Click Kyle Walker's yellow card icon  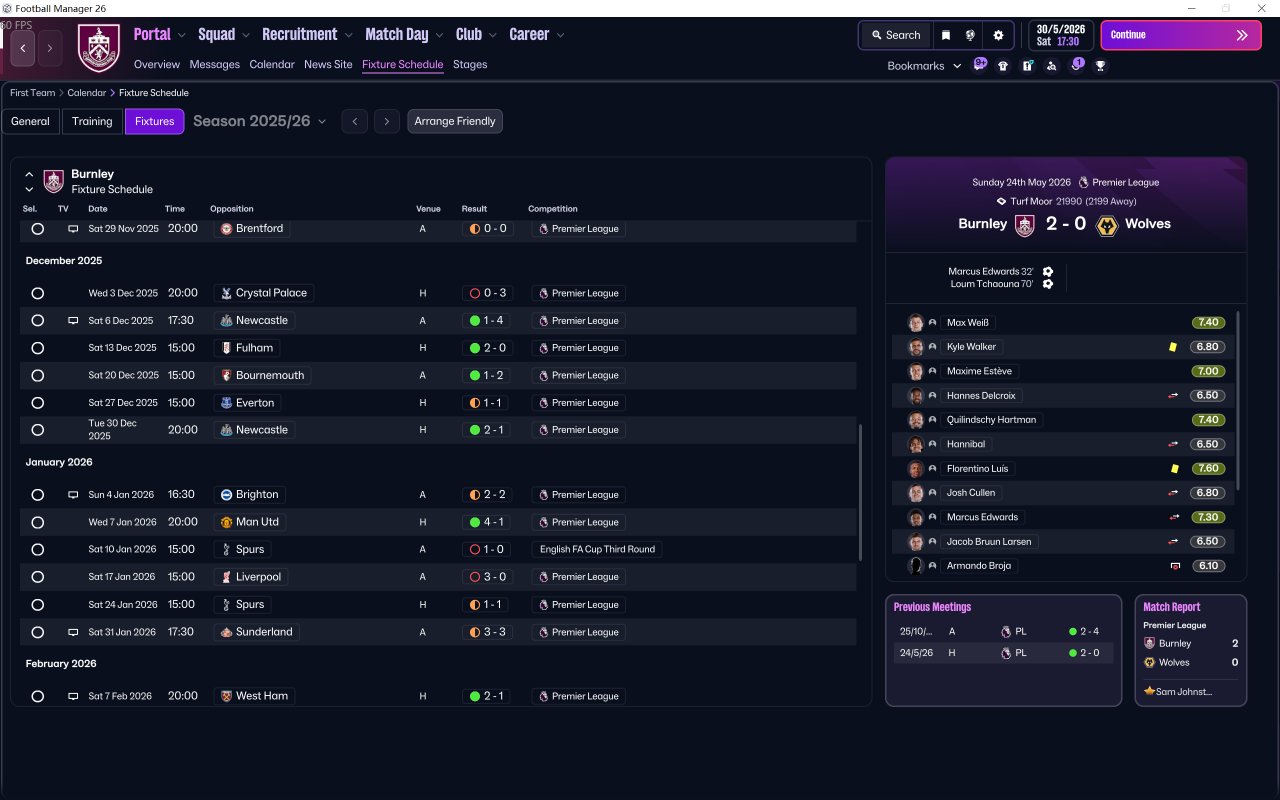click(x=1173, y=347)
